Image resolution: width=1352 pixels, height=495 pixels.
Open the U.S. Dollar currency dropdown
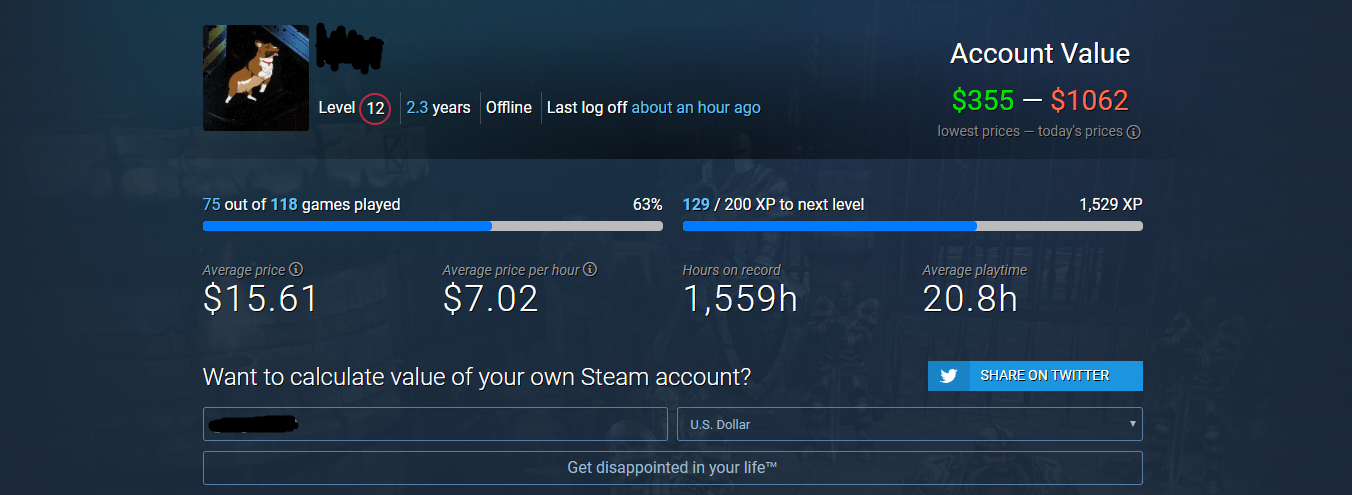click(910, 424)
